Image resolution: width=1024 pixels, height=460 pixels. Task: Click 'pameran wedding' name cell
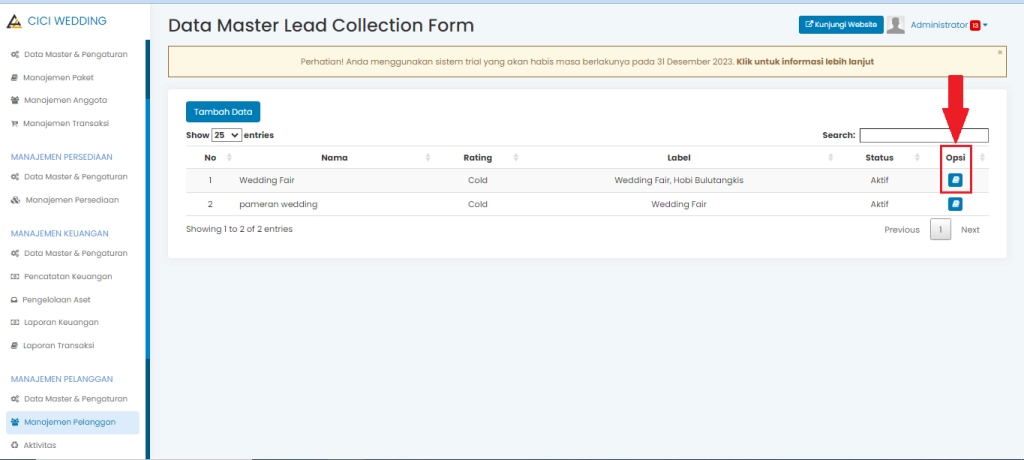(278, 204)
